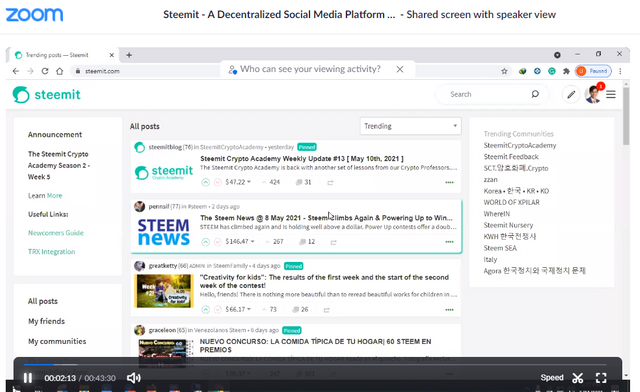640x392 pixels.
Task: Open Steemit Nursery community
Action: pos(508,225)
